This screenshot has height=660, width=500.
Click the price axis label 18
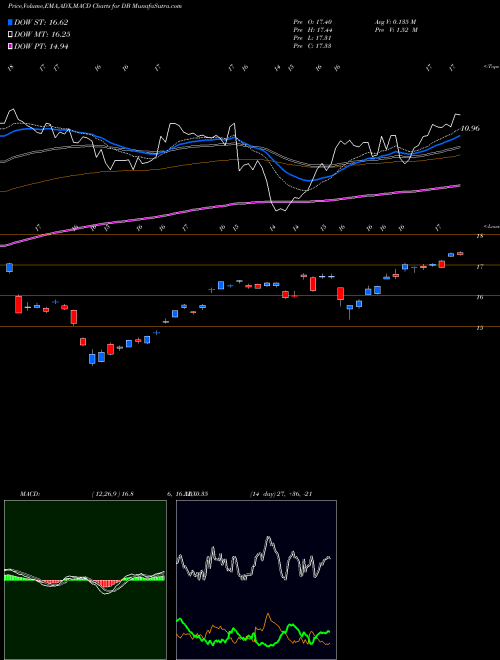pyautogui.click(x=479, y=236)
